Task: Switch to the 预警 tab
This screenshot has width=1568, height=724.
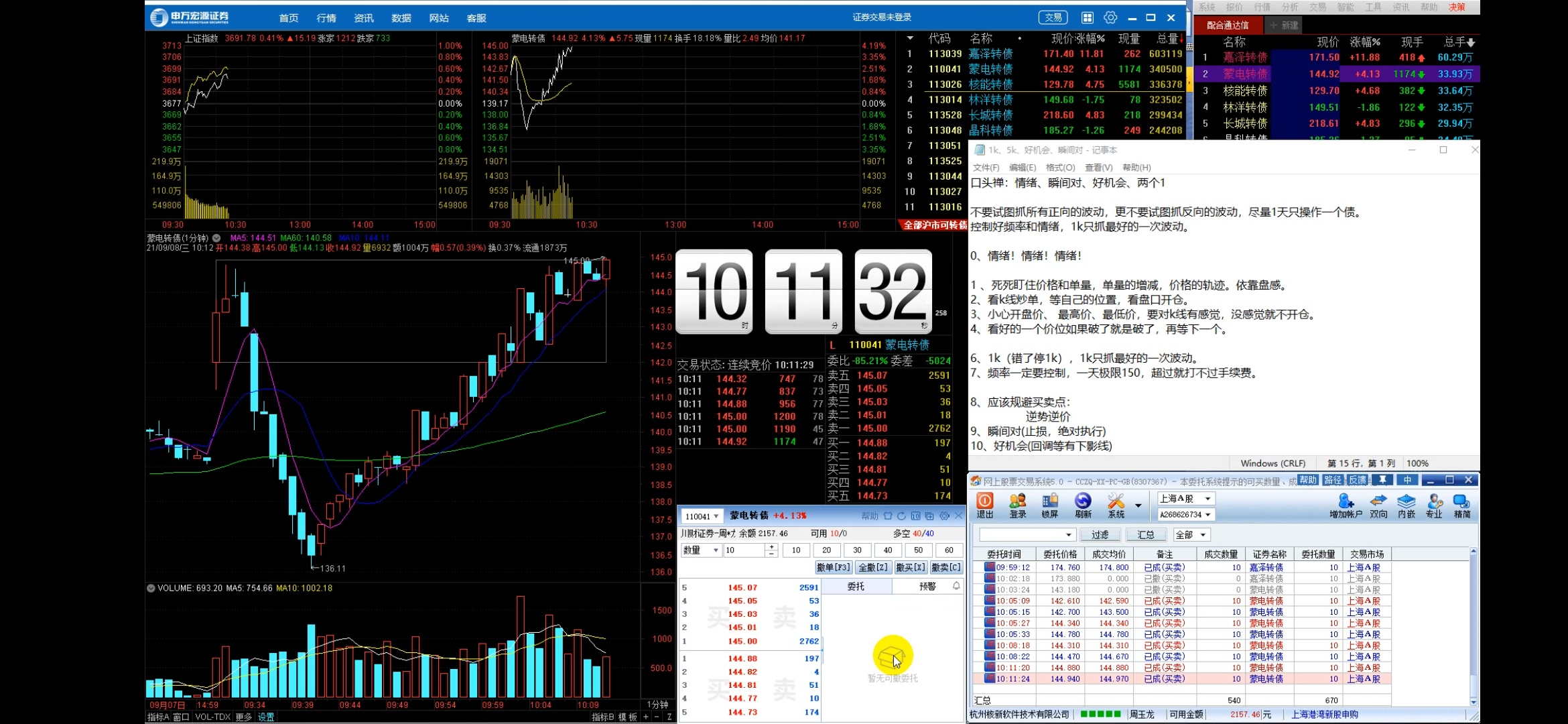Action: pyautogui.click(x=927, y=587)
